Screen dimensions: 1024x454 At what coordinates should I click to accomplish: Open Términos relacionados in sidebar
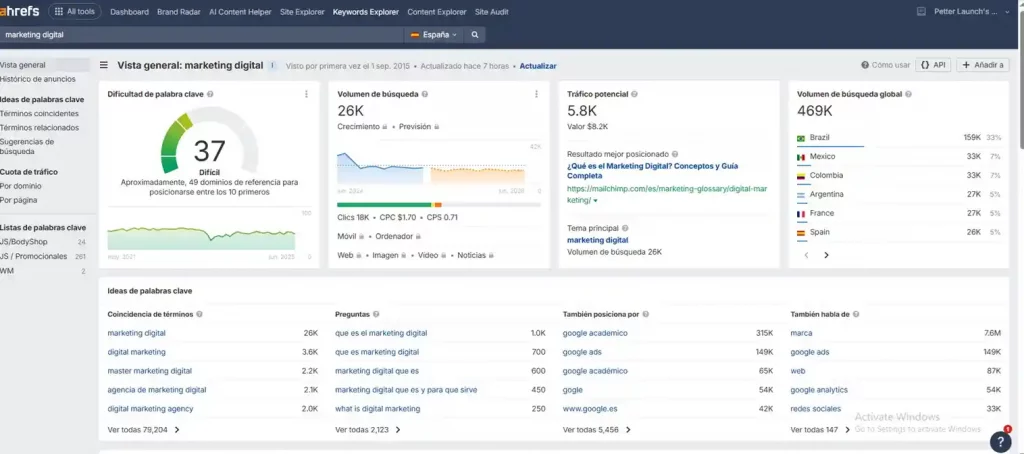40,128
